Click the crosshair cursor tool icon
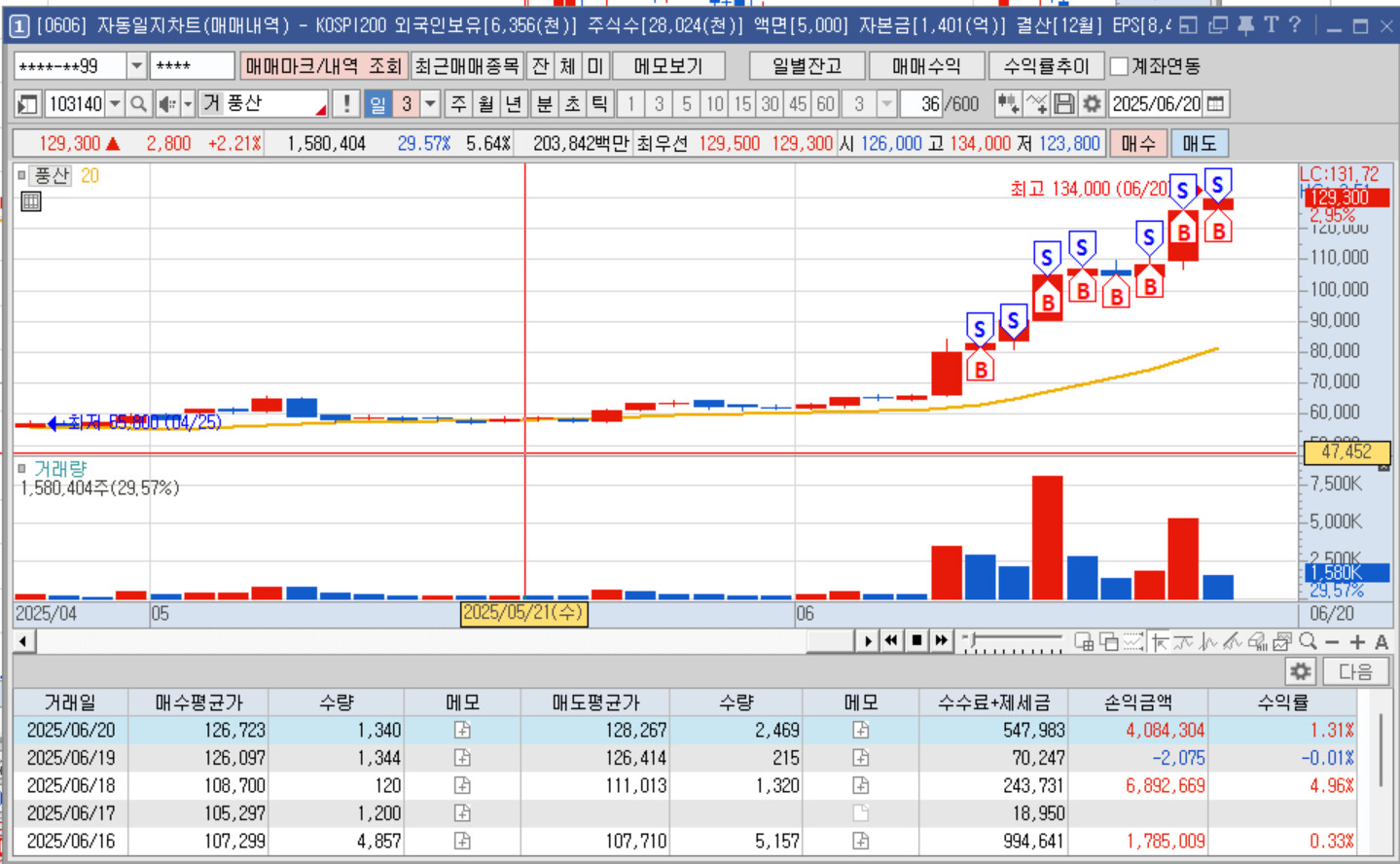Screen dimensions: 1400x864 1159,641
